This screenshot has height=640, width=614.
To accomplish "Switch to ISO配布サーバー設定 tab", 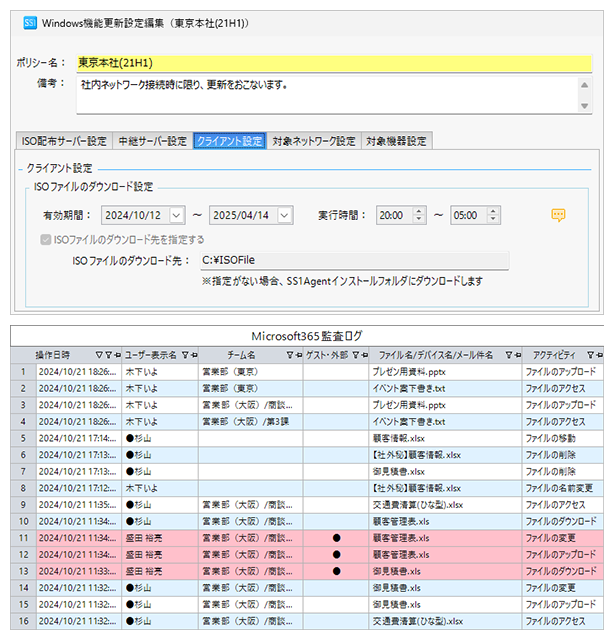I will pos(64,141).
